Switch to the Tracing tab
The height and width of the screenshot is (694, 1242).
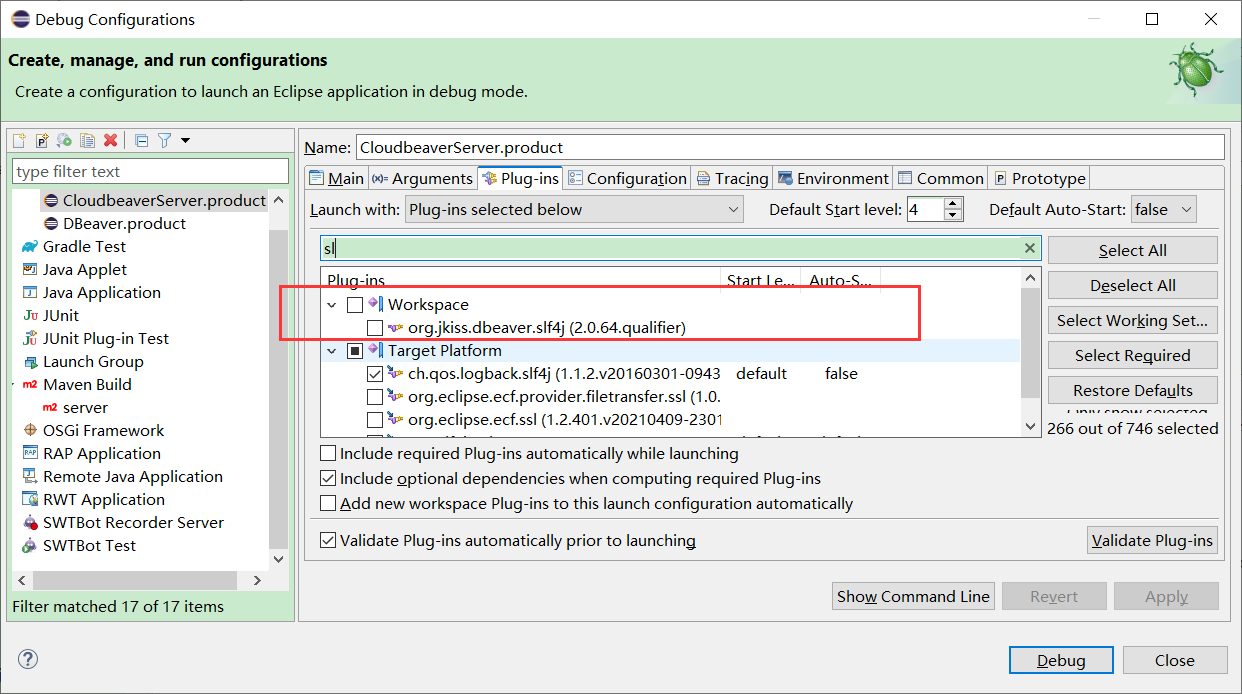pyautogui.click(x=732, y=178)
